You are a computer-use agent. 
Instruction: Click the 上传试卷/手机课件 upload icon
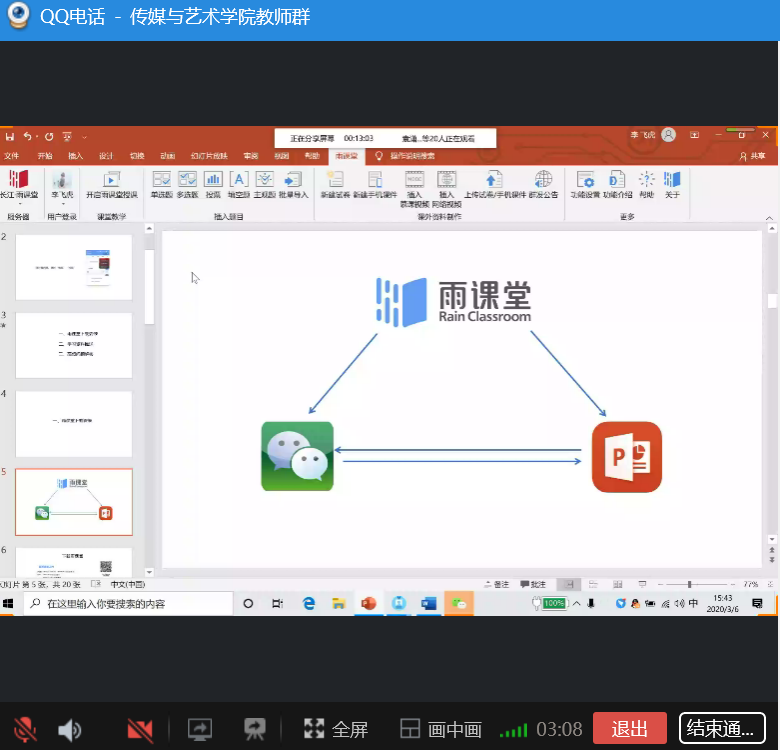(x=494, y=185)
